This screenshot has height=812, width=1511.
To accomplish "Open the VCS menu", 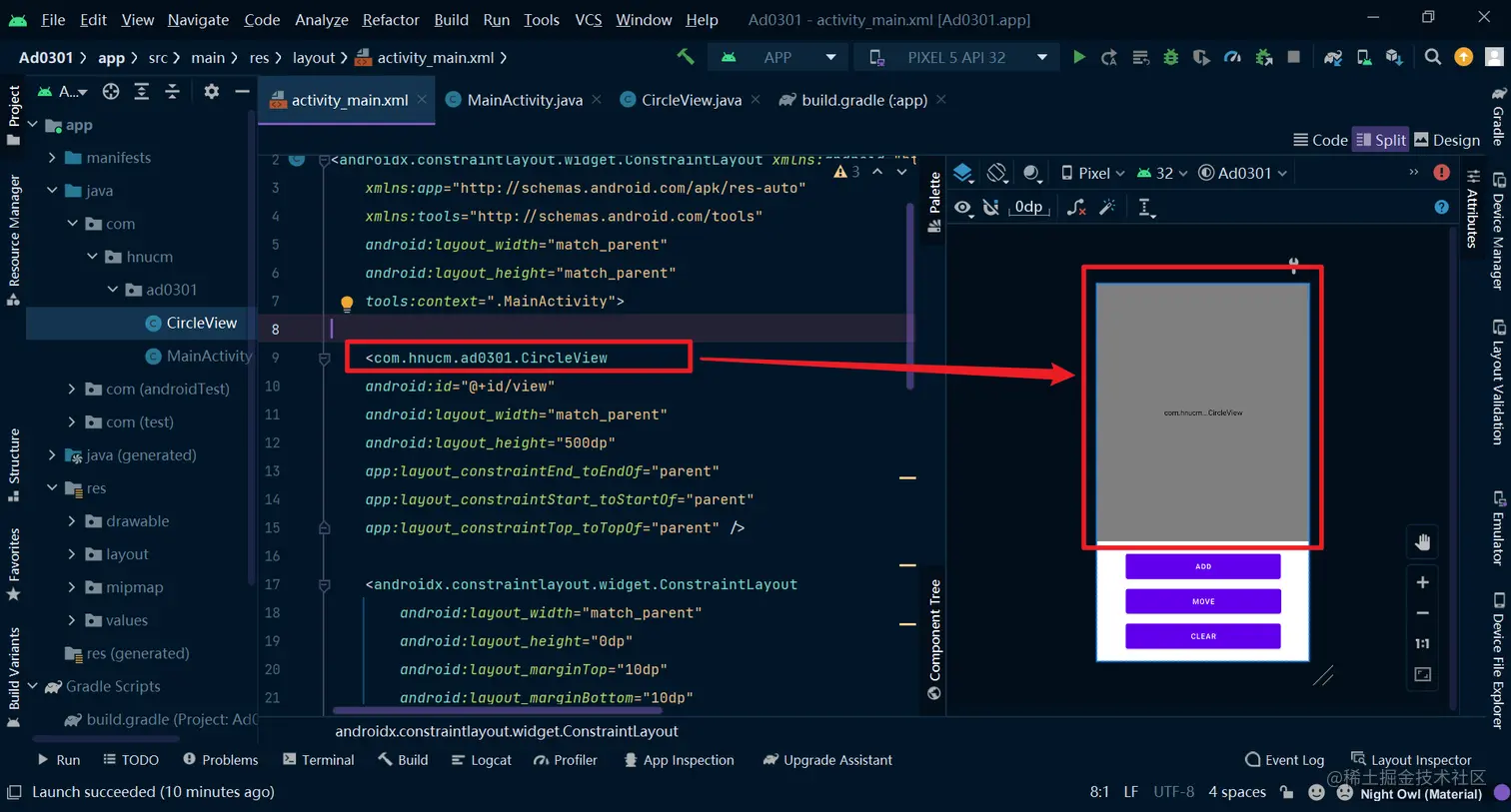I will (x=588, y=19).
